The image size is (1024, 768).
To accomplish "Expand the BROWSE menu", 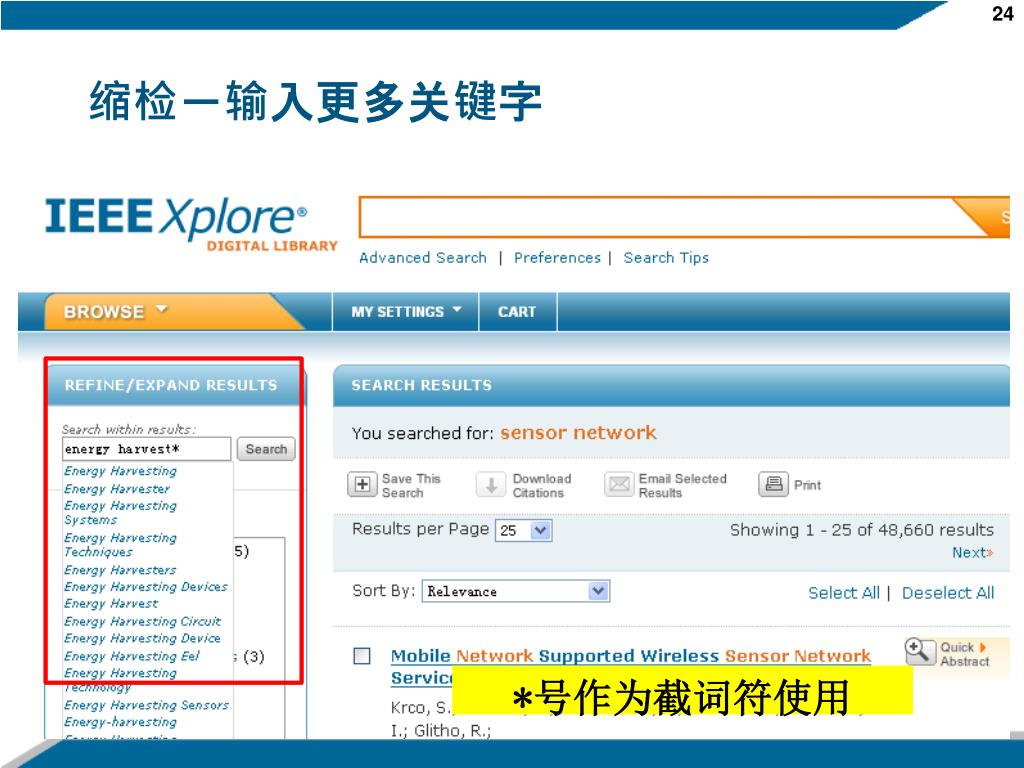I will tap(116, 312).
